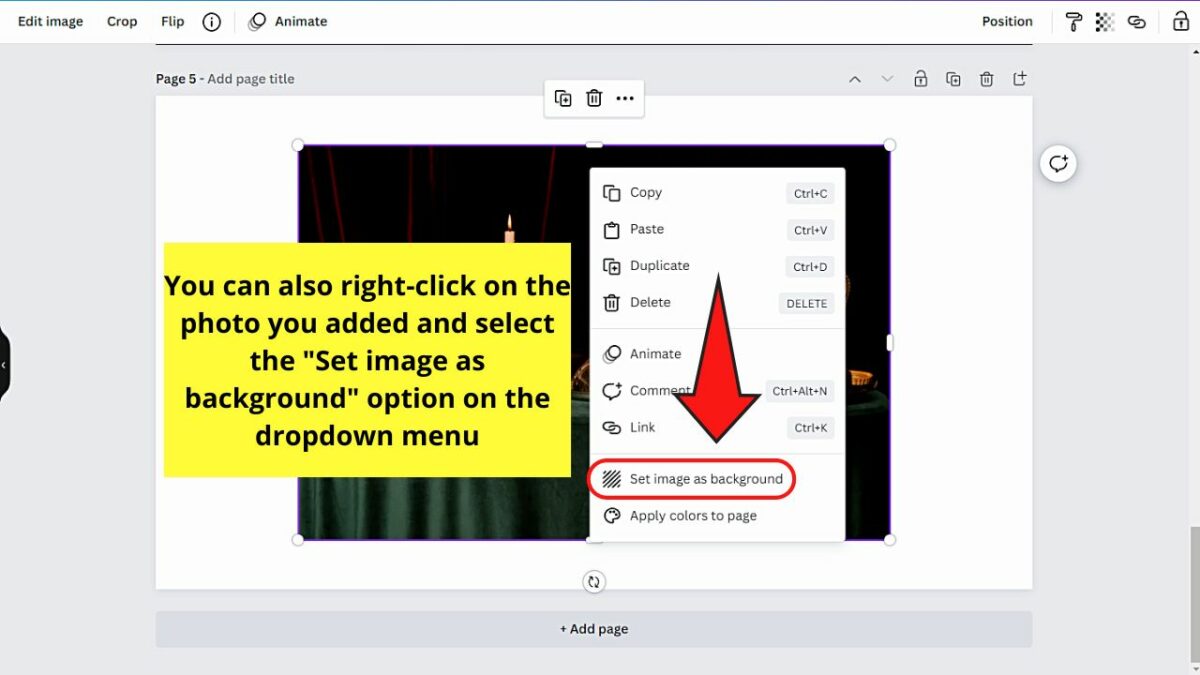The image size is (1200, 675).
Task: Choose Copy from the context menu
Action: [717, 193]
